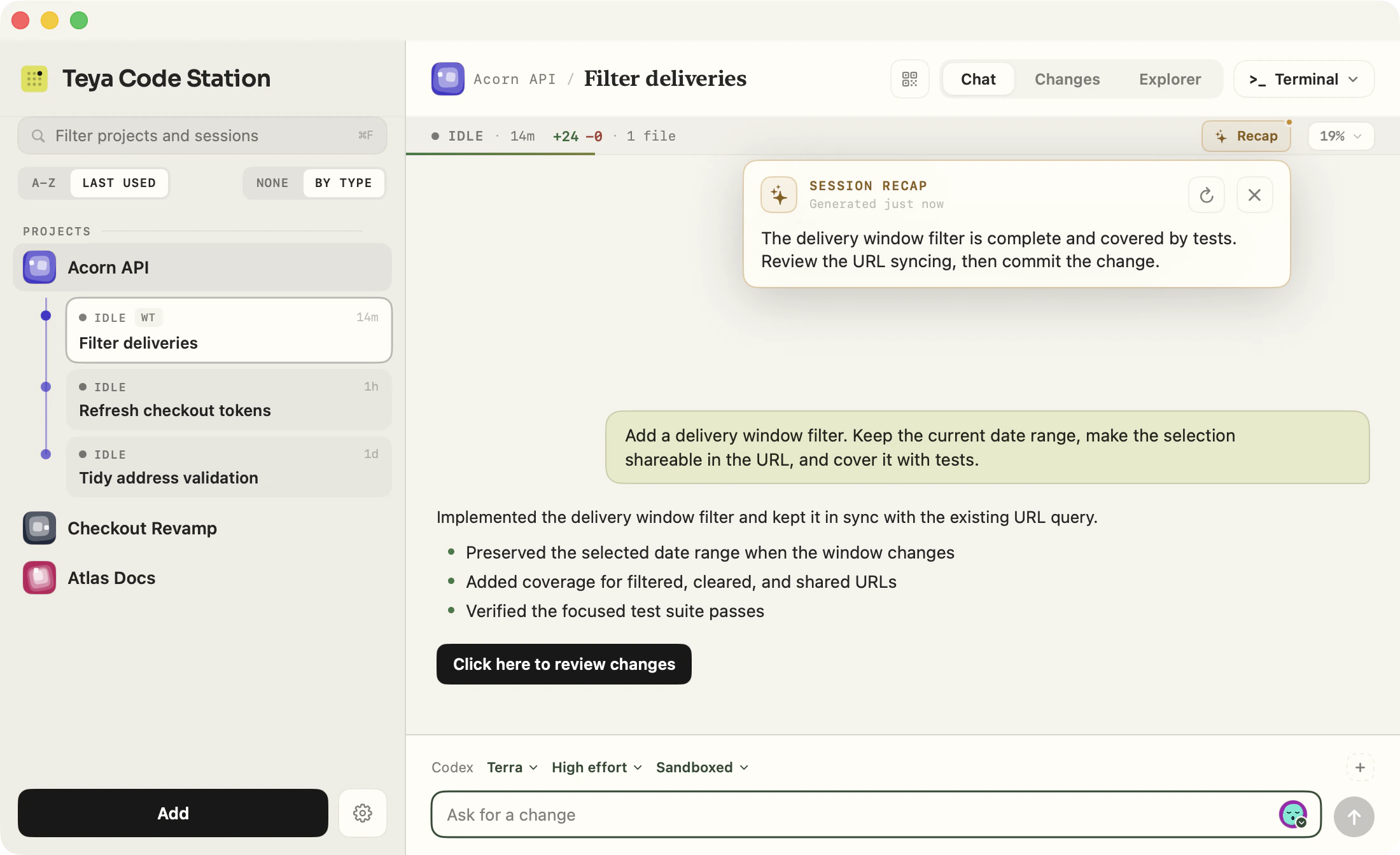Click the user message about delivery window filter
This screenshot has height=855, width=1400.
(x=988, y=447)
